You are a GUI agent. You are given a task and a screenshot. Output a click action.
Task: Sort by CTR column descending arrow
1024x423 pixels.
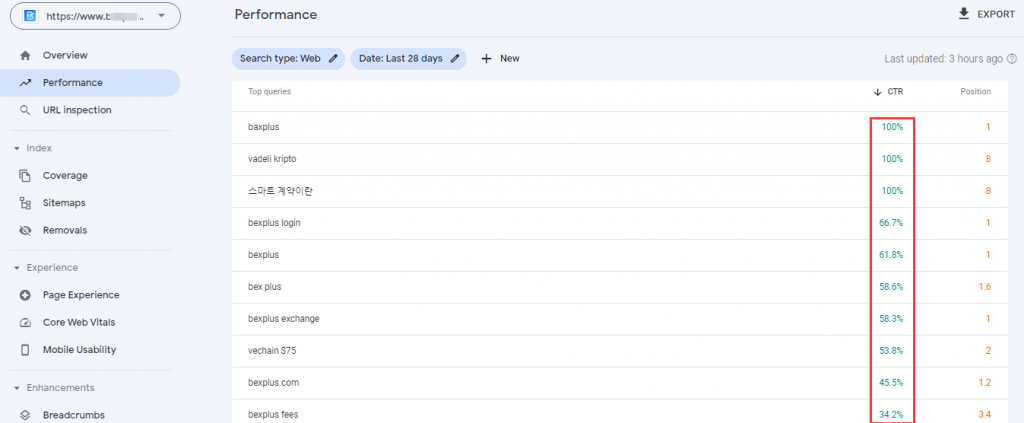(878, 92)
